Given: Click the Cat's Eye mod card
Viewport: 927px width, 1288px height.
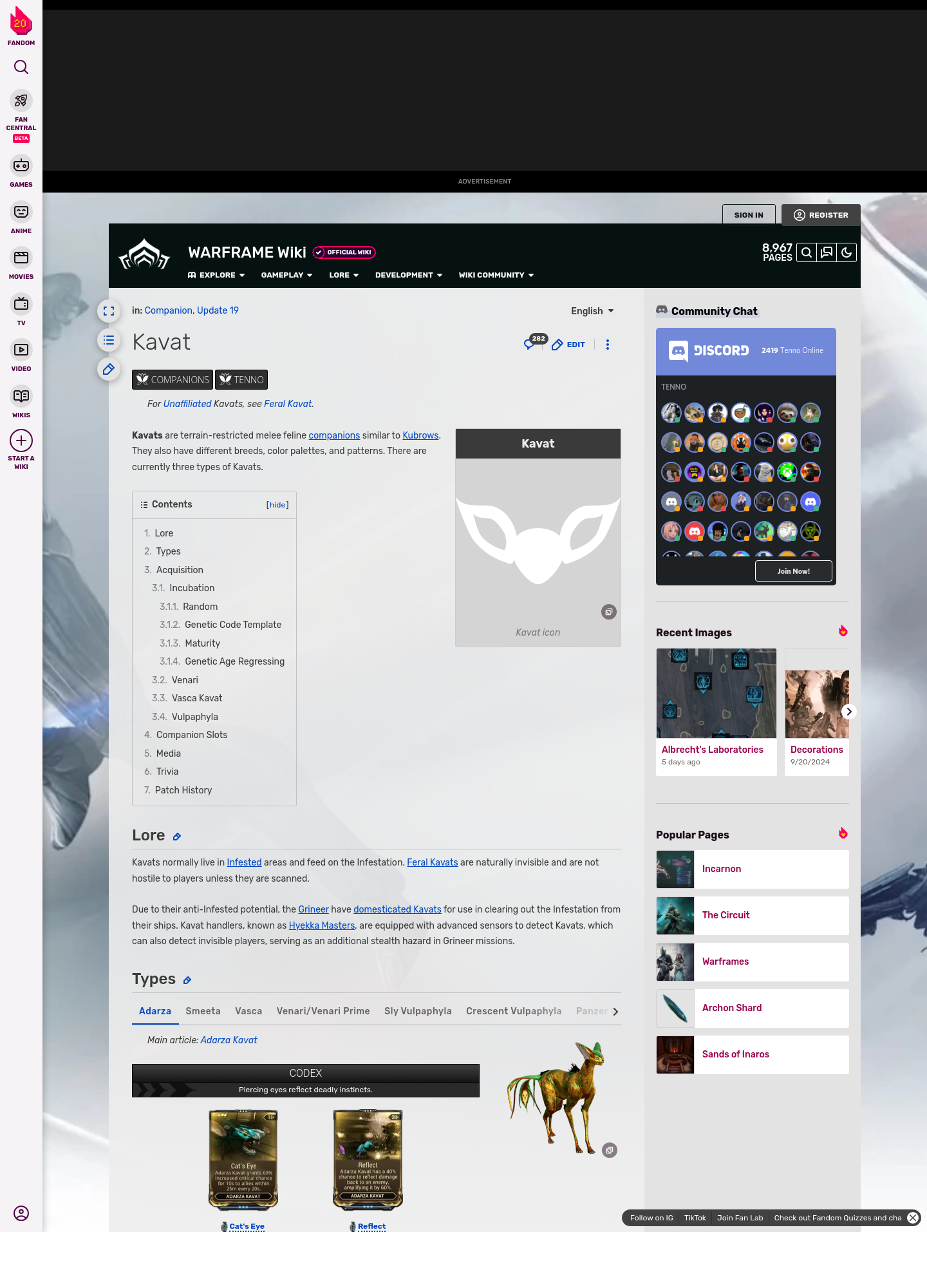Looking at the screenshot, I should pos(243,1160).
